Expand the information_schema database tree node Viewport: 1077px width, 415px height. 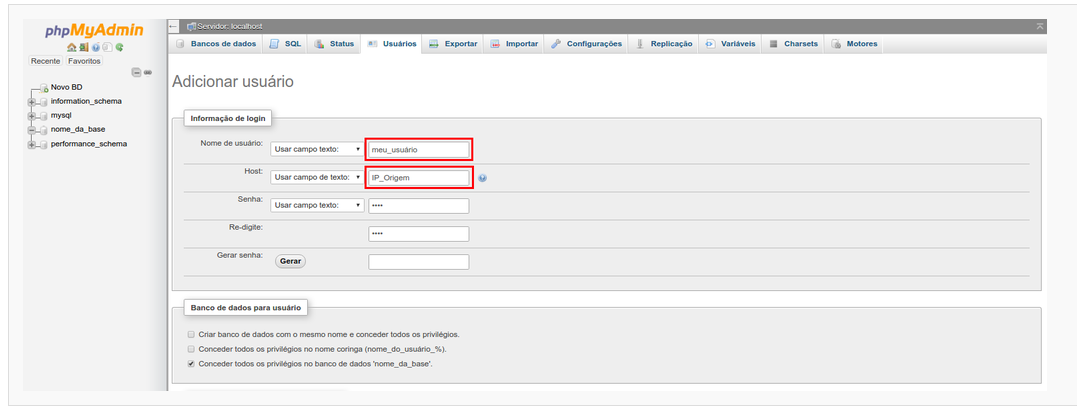pos(32,101)
